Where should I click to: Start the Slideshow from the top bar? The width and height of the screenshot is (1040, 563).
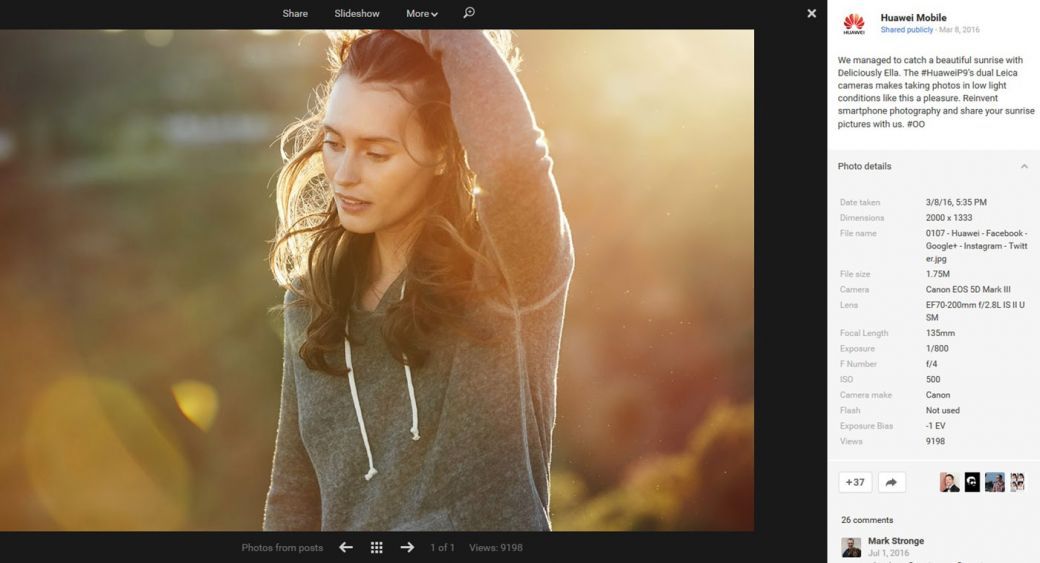point(357,14)
